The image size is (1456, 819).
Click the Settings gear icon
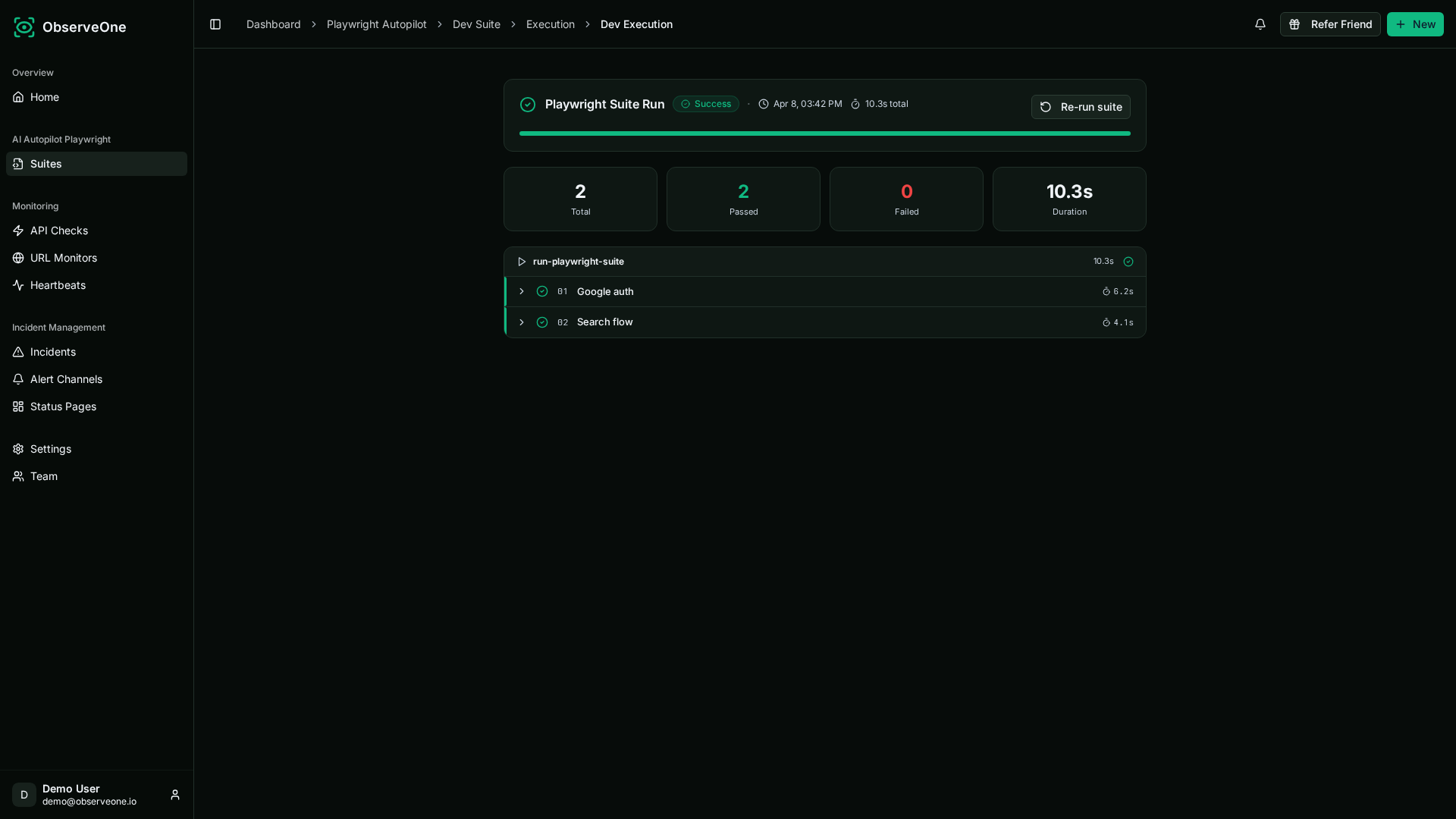18,449
